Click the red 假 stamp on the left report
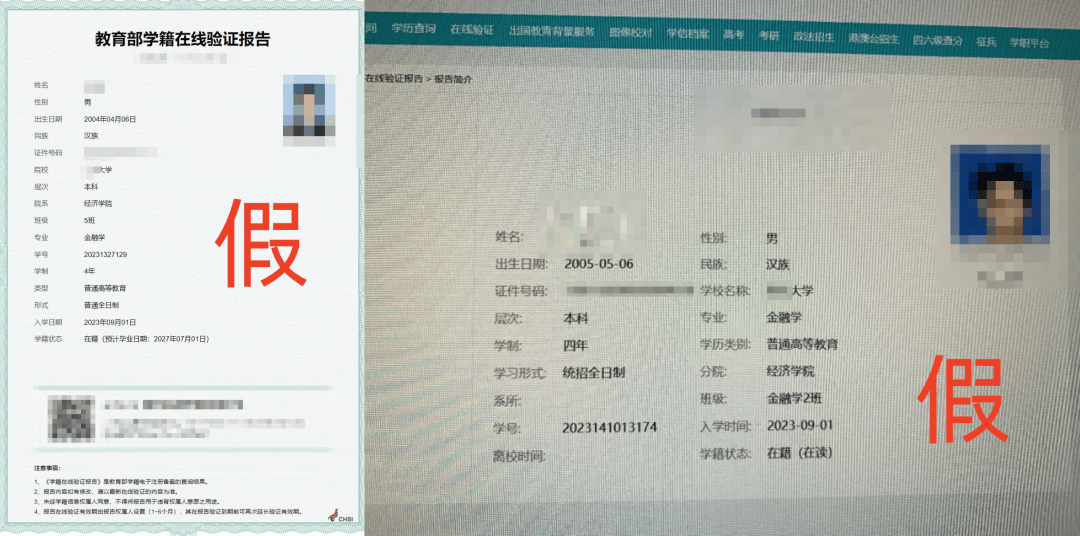This screenshot has width=1080, height=536. coord(263,244)
